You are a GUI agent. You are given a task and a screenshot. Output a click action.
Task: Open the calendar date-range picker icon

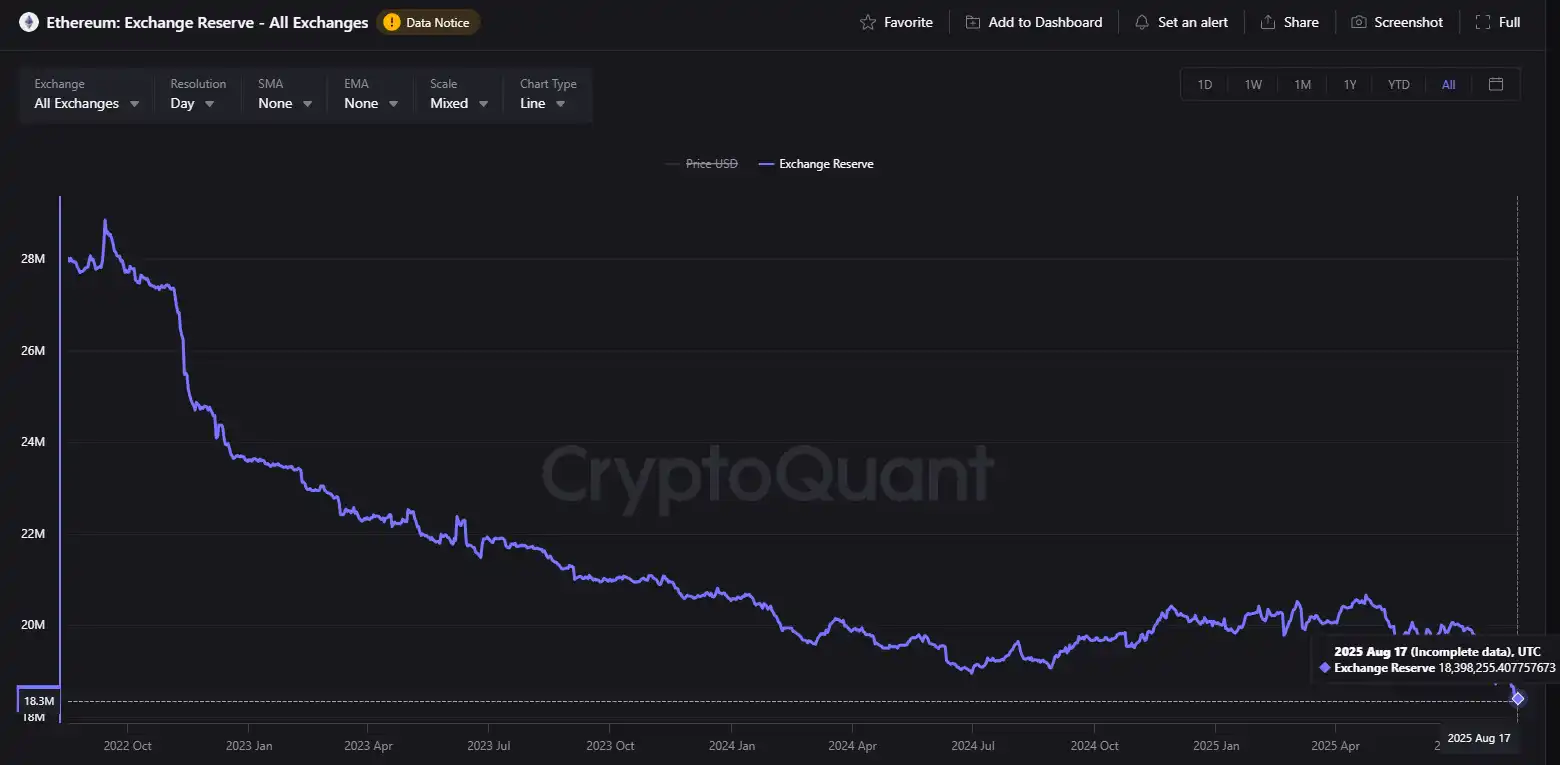(x=1496, y=84)
